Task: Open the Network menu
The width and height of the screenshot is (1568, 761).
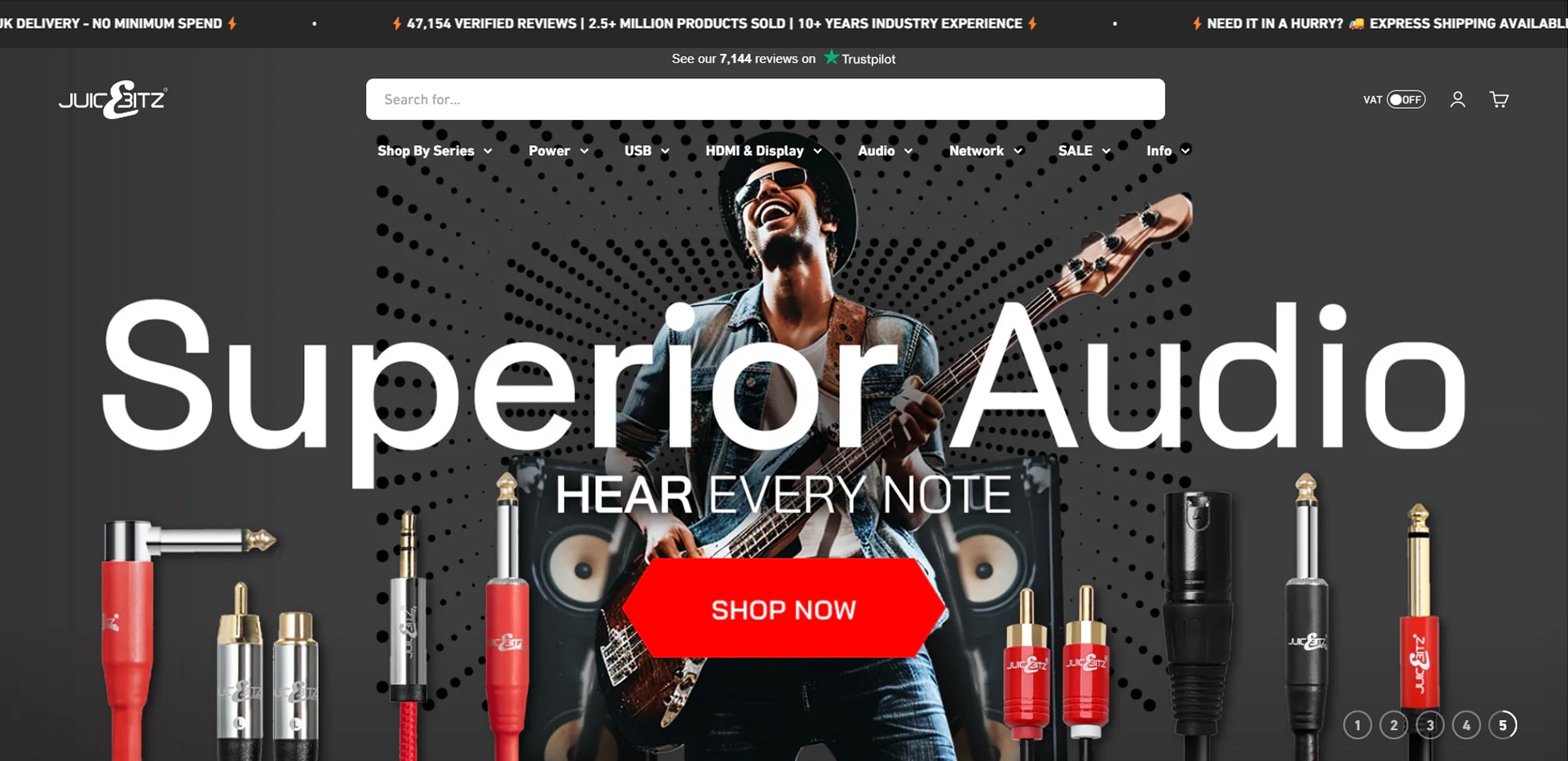Action: [986, 151]
